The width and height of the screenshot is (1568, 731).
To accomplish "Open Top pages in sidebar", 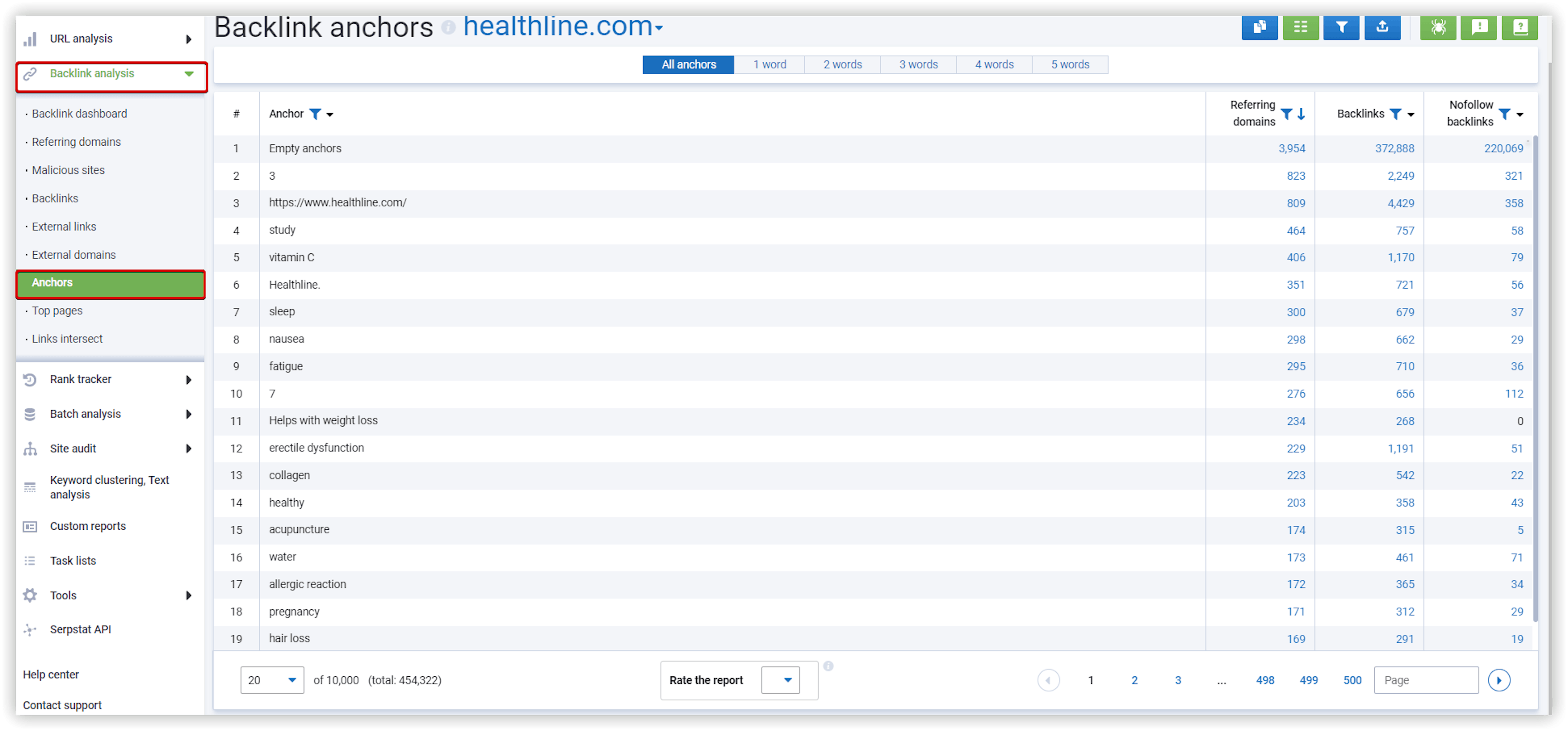I will tap(57, 311).
